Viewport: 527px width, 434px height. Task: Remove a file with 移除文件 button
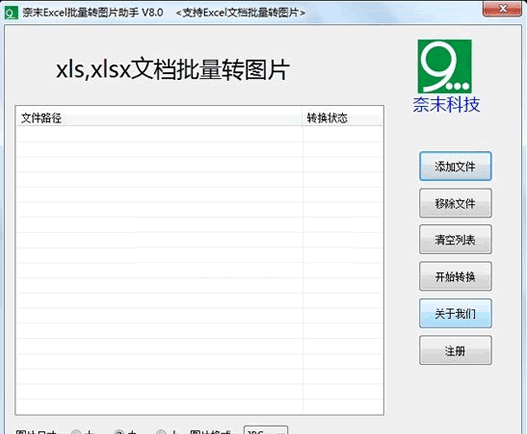455,203
